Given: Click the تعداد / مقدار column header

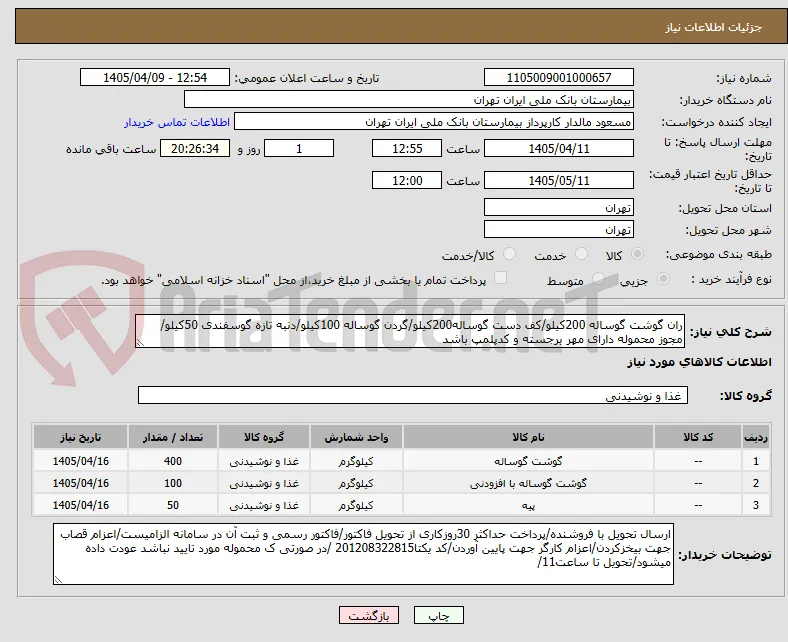Looking at the screenshot, I should pyautogui.click(x=173, y=437).
